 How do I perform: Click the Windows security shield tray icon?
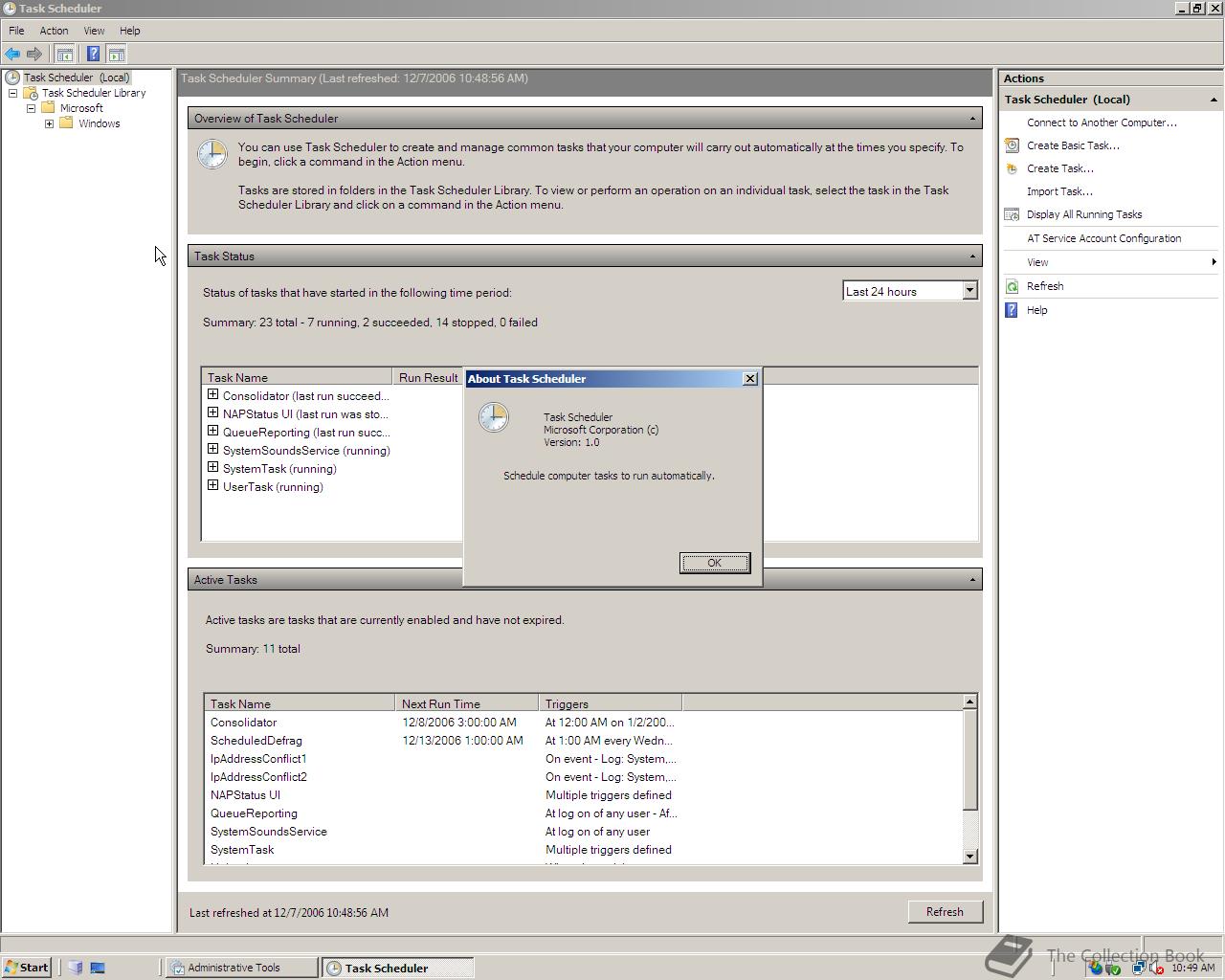coord(1095,968)
